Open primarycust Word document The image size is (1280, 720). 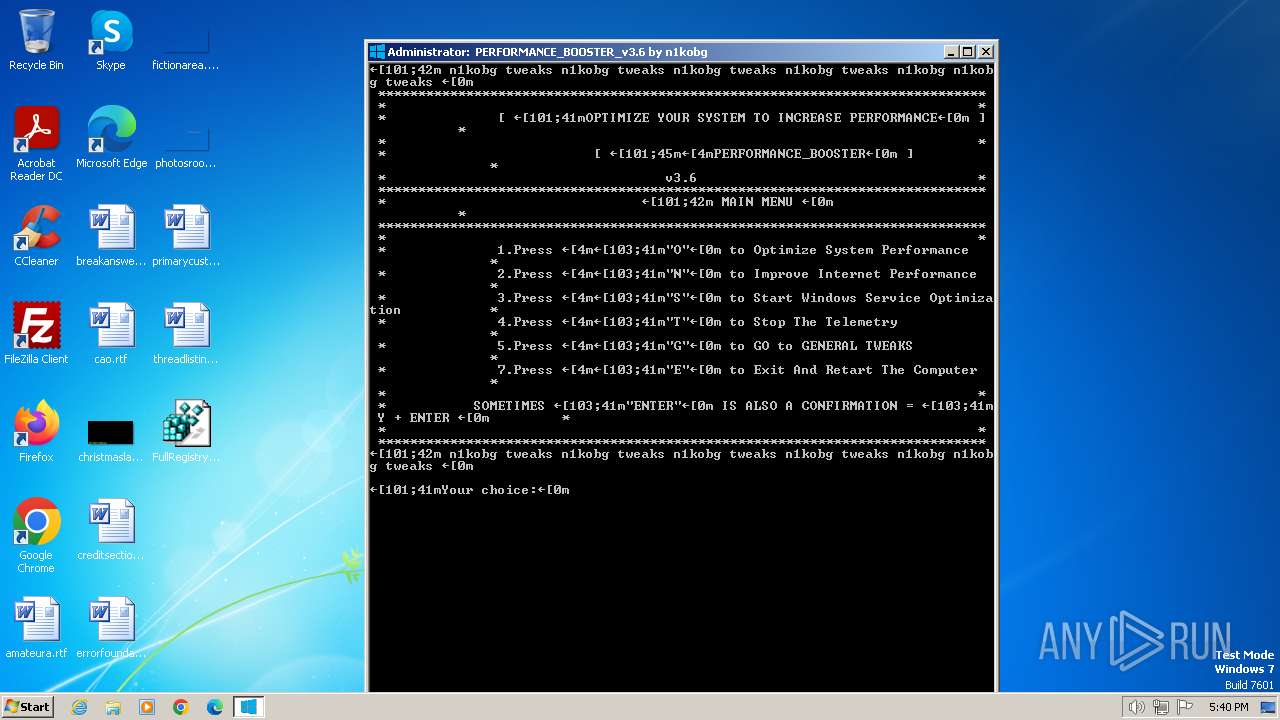click(185, 236)
